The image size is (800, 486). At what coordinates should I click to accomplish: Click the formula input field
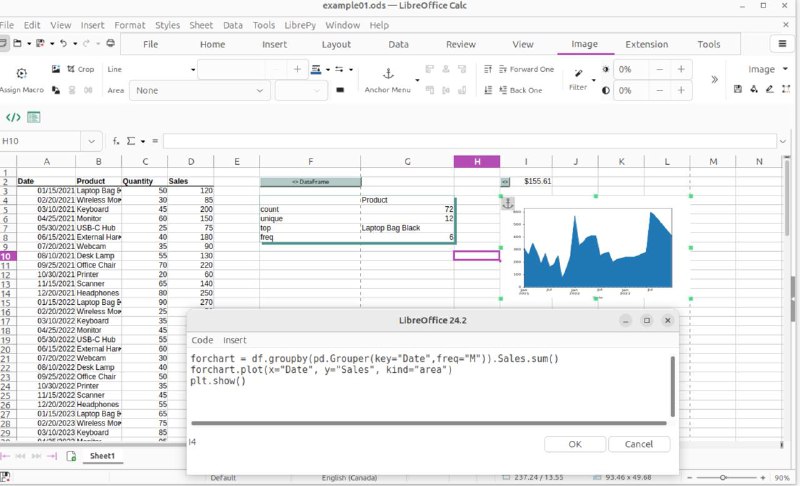click(x=470, y=141)
